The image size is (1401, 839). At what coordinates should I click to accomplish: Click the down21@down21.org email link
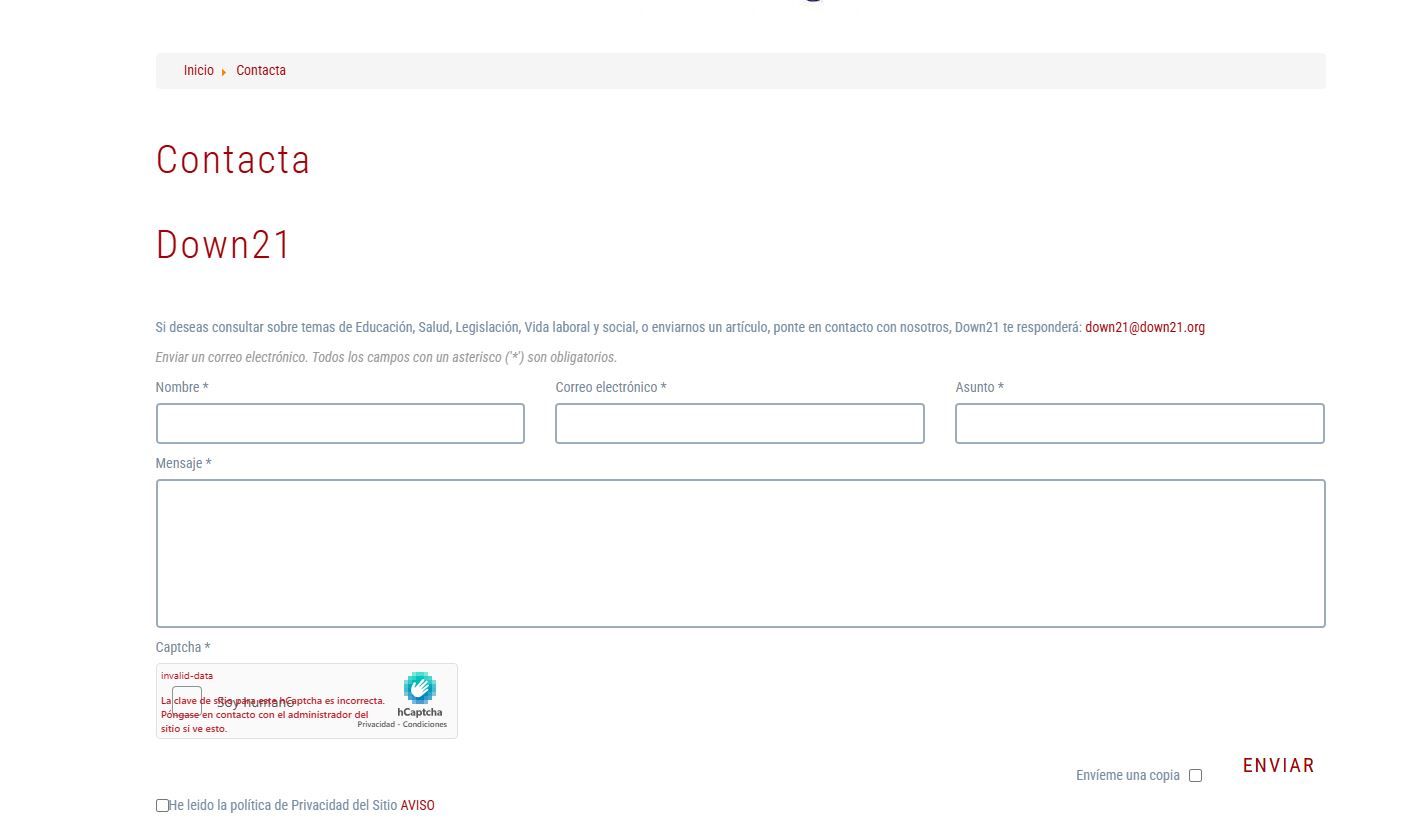(1145, 327)
